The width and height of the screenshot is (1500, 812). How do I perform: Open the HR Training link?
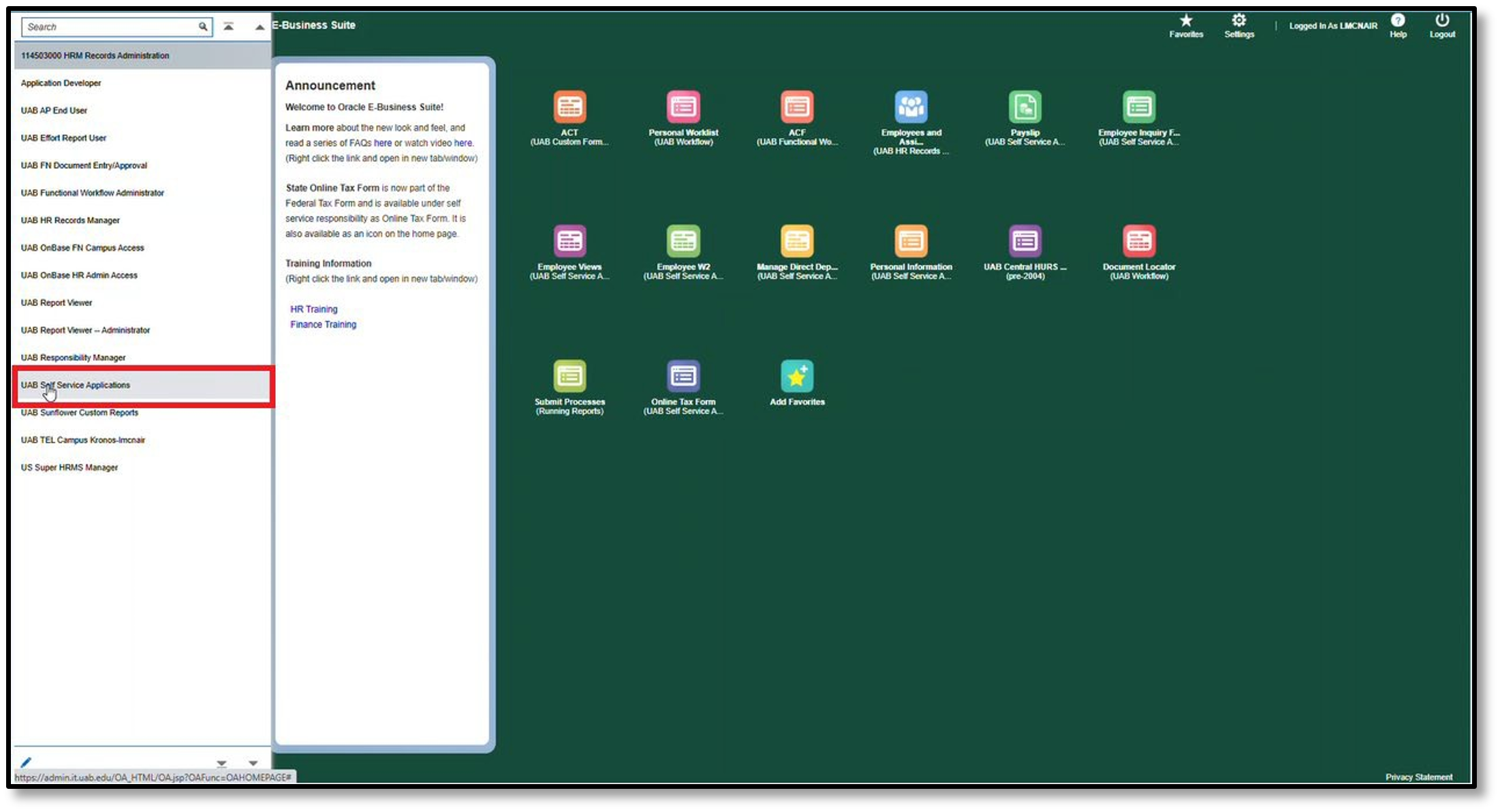coord(313,309)
